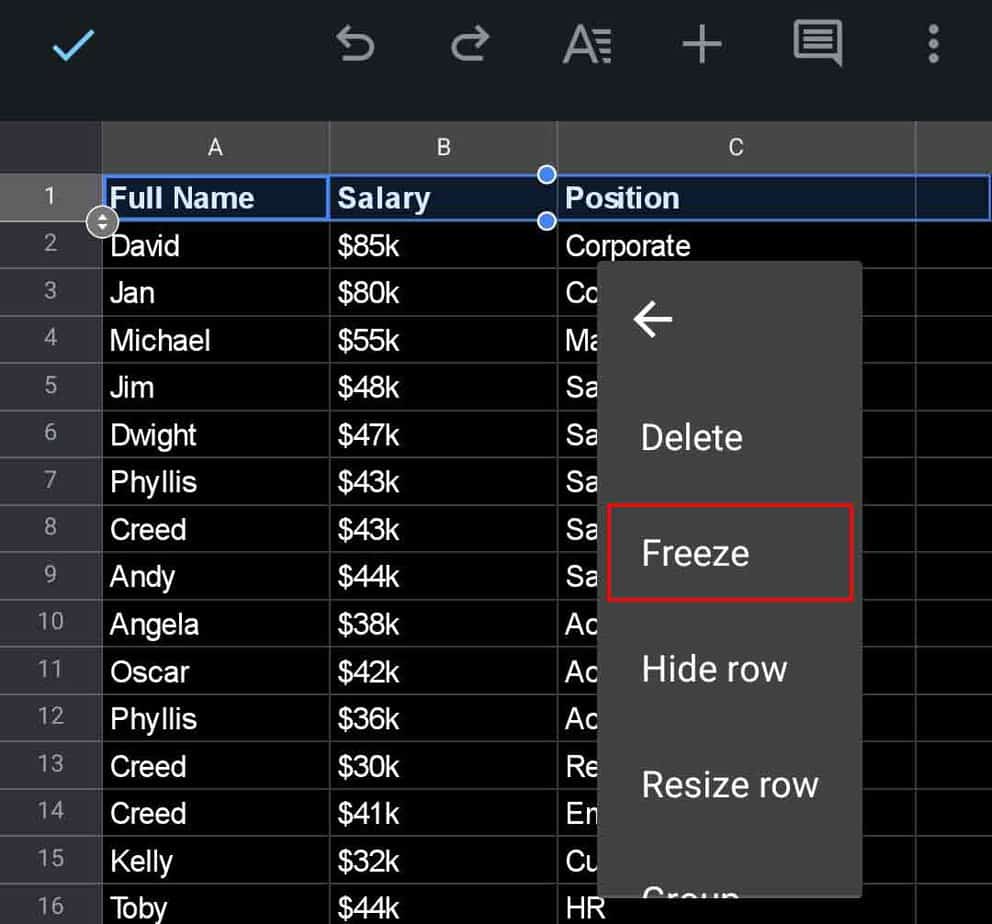Click the Dwight name cell
The height and width of the screenshot is (924, 992).
click(x=215, y=435)
